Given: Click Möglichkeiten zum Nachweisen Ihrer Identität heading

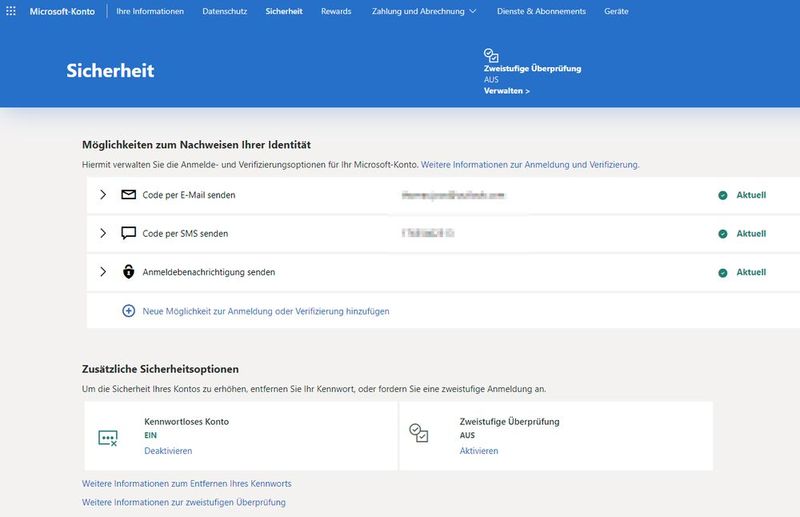Looking at the screenshot, I should tap(196, 145).
